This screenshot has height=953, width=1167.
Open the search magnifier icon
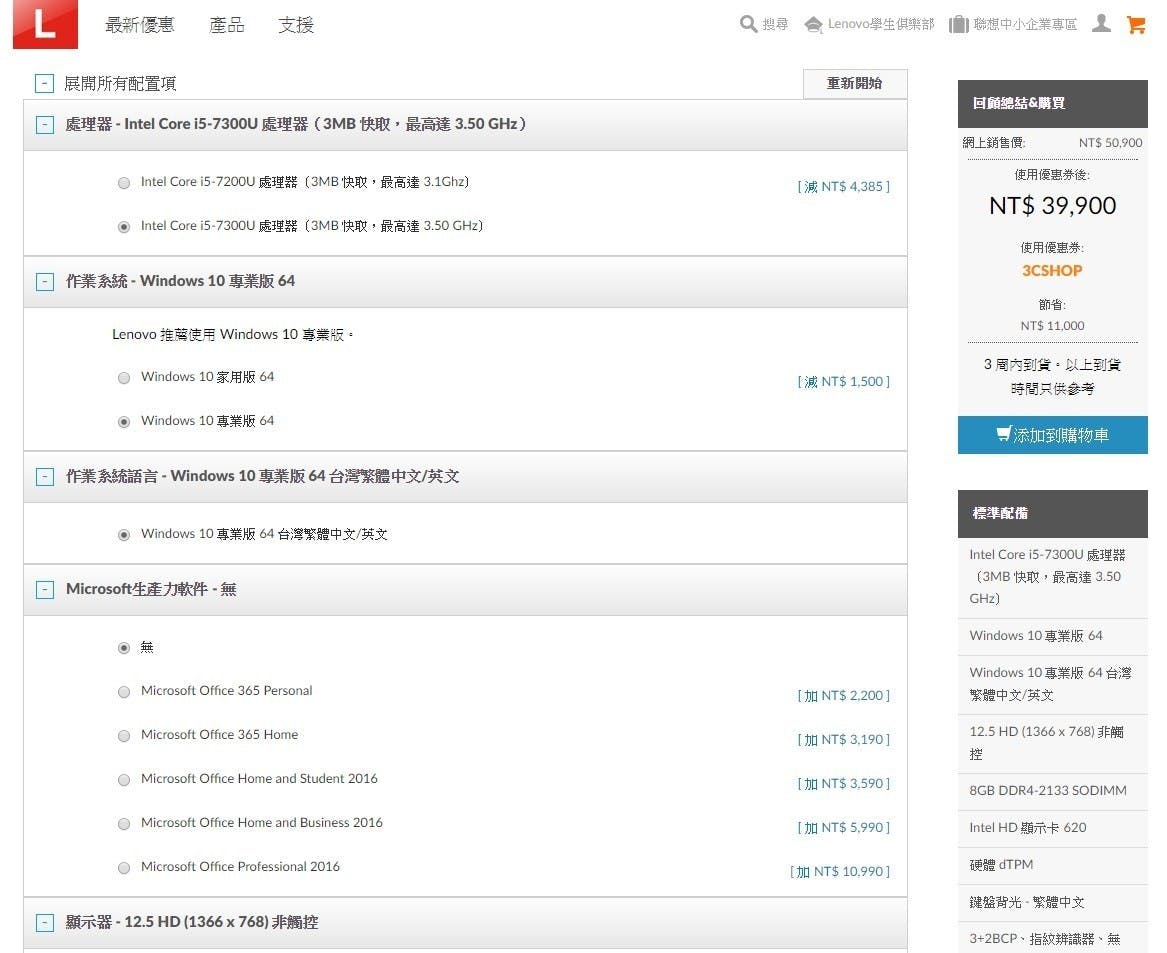click(x=748, y=24)
